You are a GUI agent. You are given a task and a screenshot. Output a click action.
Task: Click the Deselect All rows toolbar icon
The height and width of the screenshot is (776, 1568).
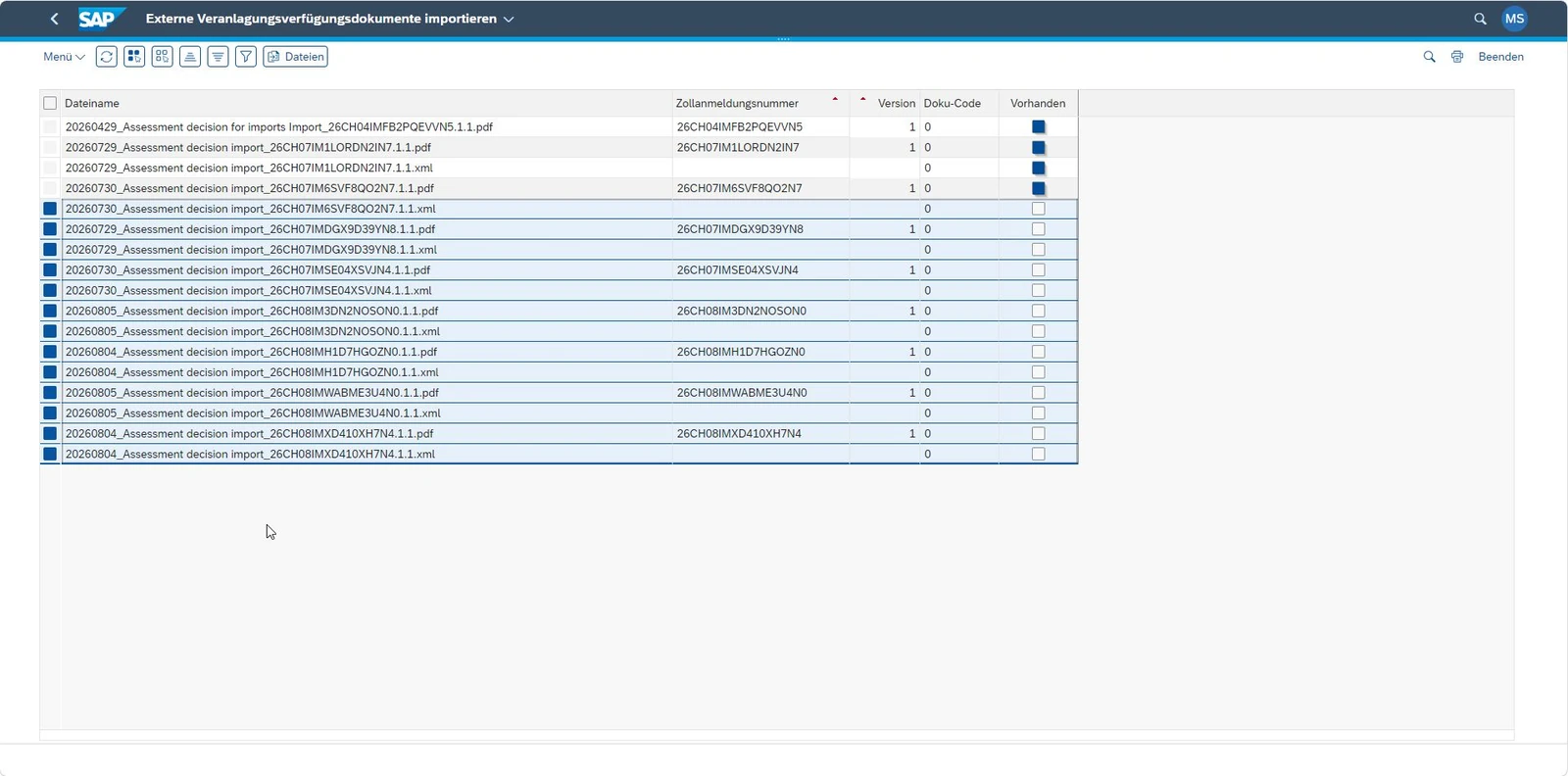click(163, 57)
